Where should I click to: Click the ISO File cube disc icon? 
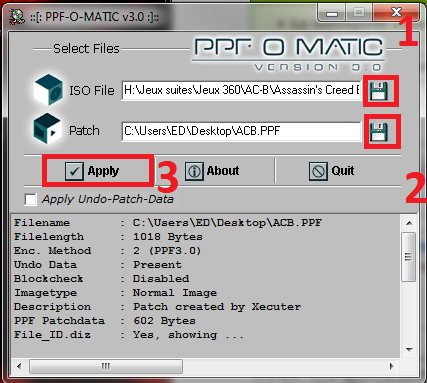pyautogui.click(x=49, y=90)
